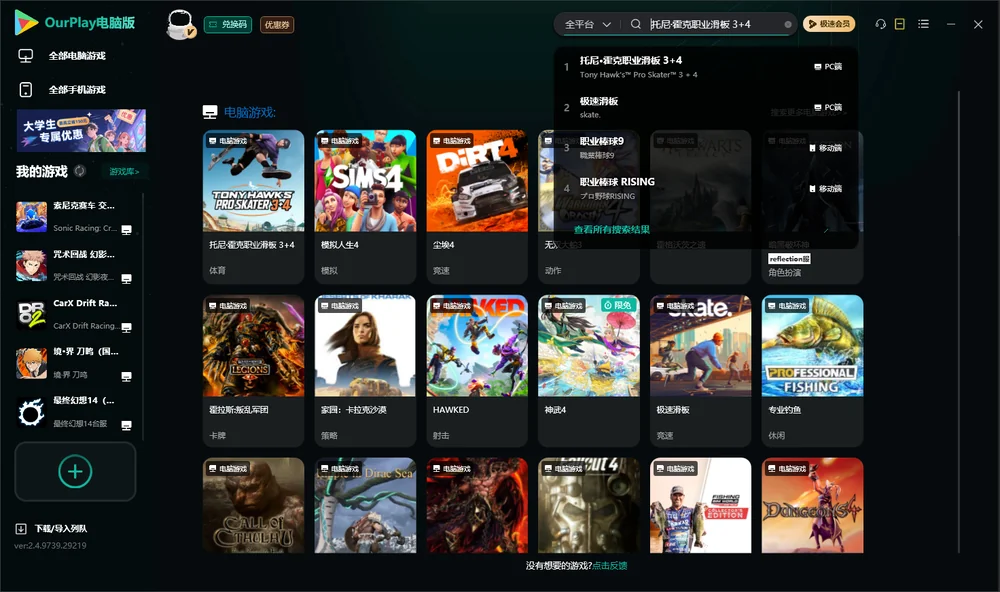Click the 点击反馈 feedback link
1000x592 pixels.
[x=610, y=565]
